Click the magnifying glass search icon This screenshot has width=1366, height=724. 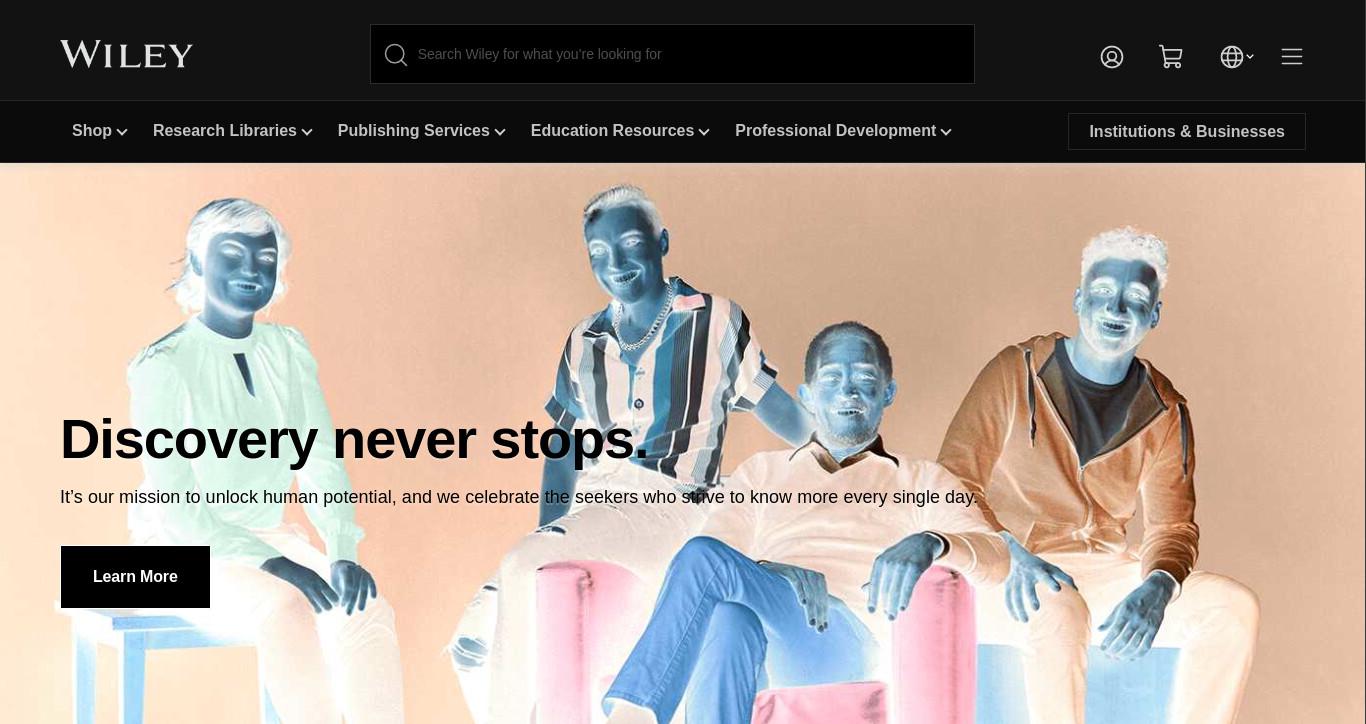(x=396, y=55)
